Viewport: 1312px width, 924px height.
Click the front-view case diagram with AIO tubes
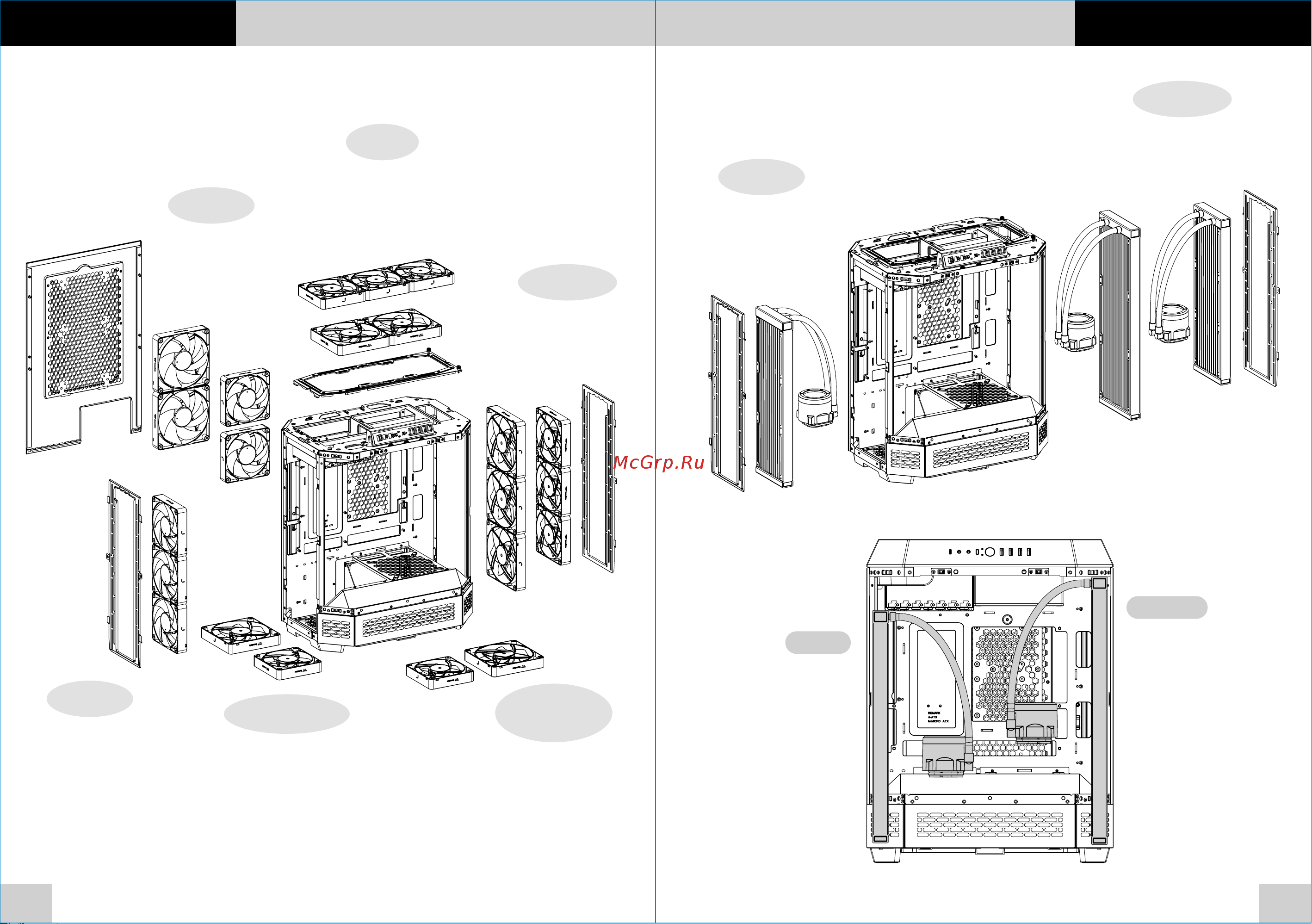(990, 701)
